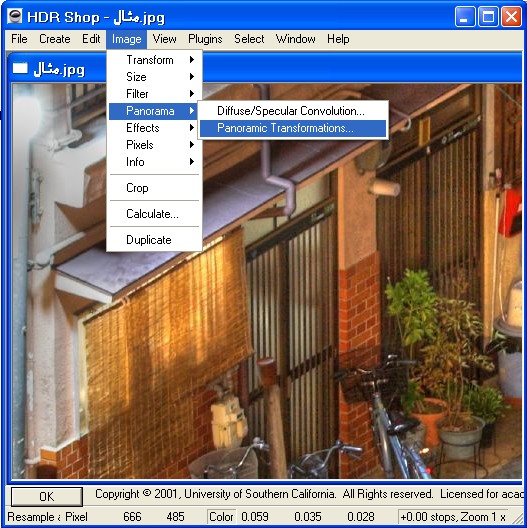Open the Info submenu

pos(155,162)
